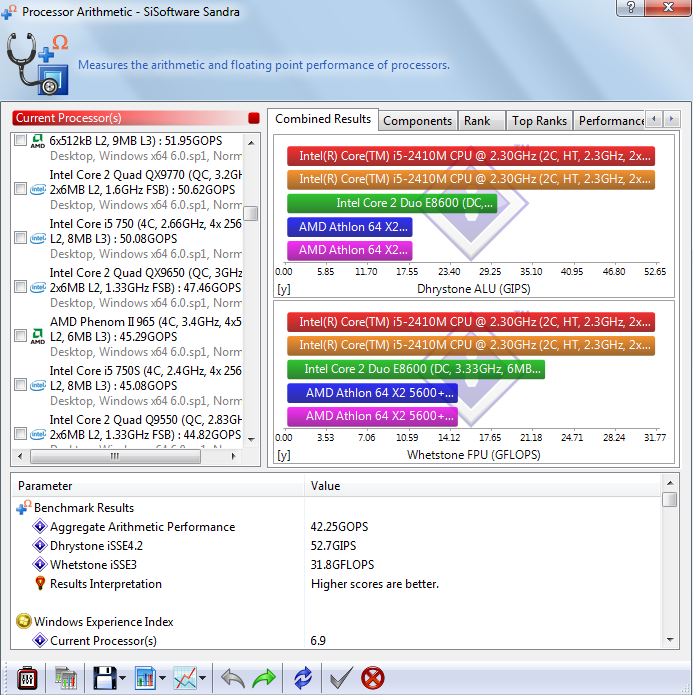Image resolution: width=693 pixels, height=695 pixels.
Task: Click the results table scroll-down arrow
Action: [670, 640]
